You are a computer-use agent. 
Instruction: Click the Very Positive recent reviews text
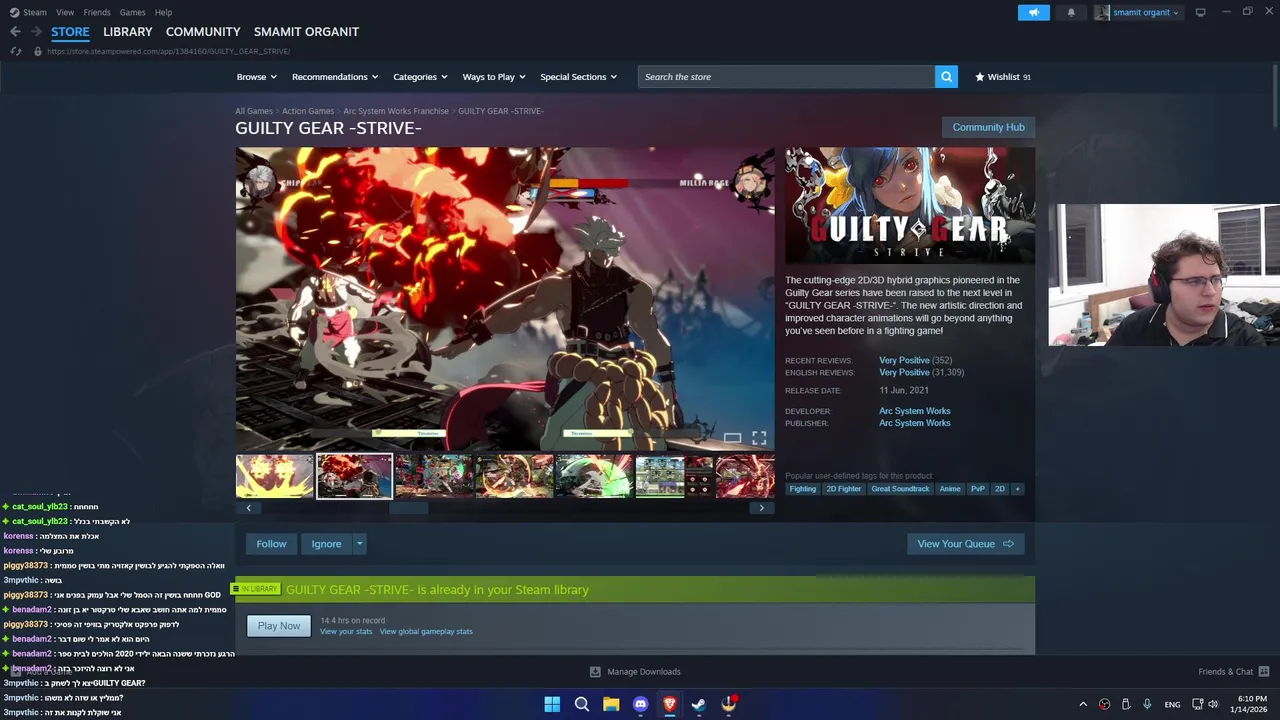[904, 361]
